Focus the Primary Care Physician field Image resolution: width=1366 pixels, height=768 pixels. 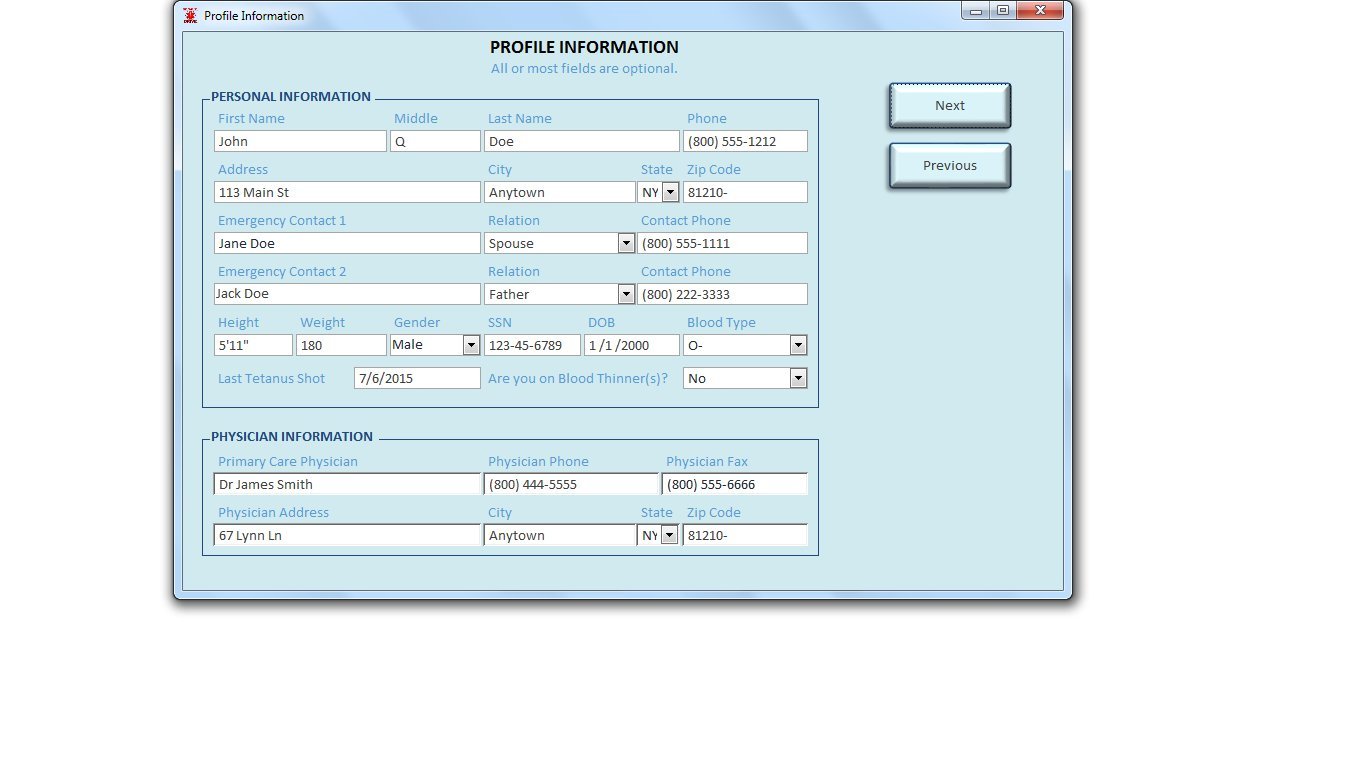tap(347, 484)
